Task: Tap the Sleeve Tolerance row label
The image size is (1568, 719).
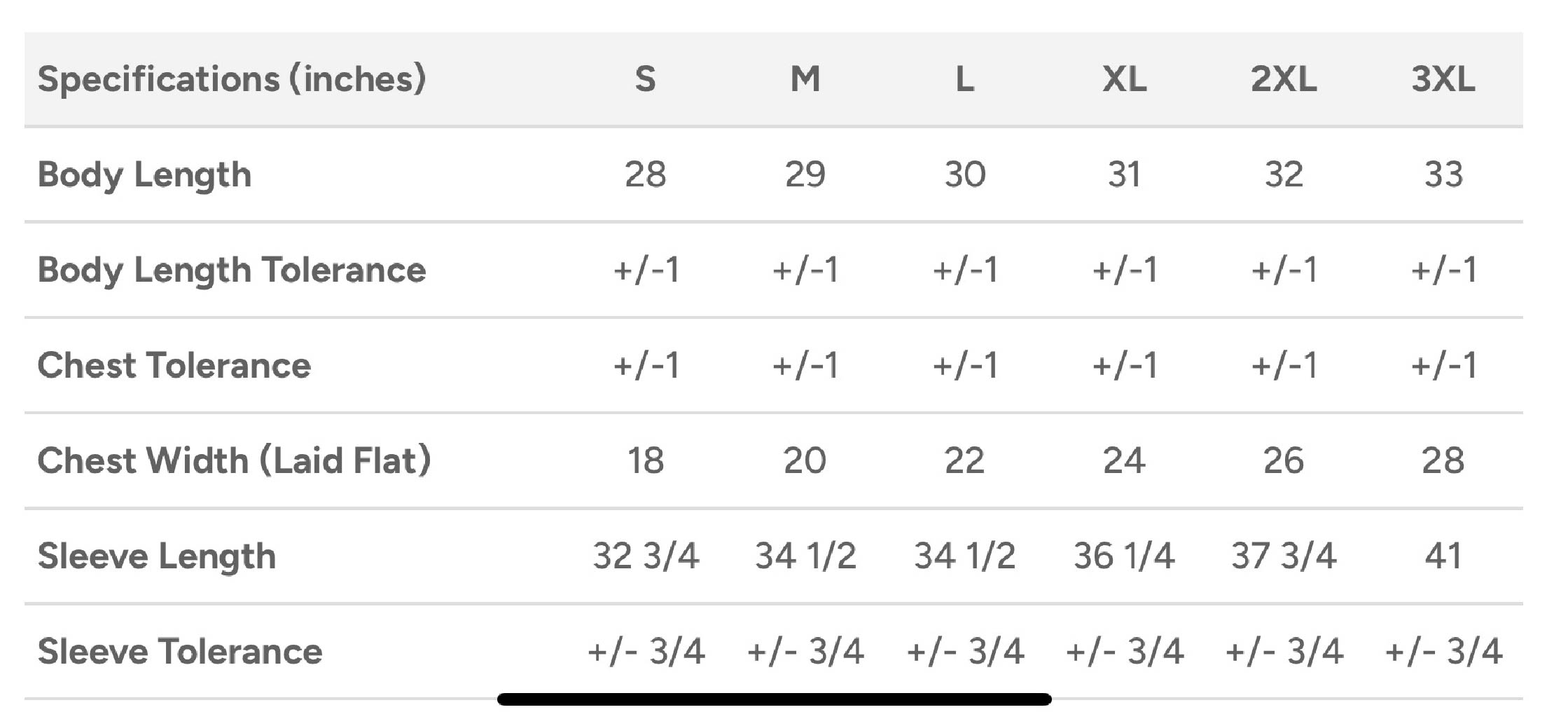Action: [180, 651]
